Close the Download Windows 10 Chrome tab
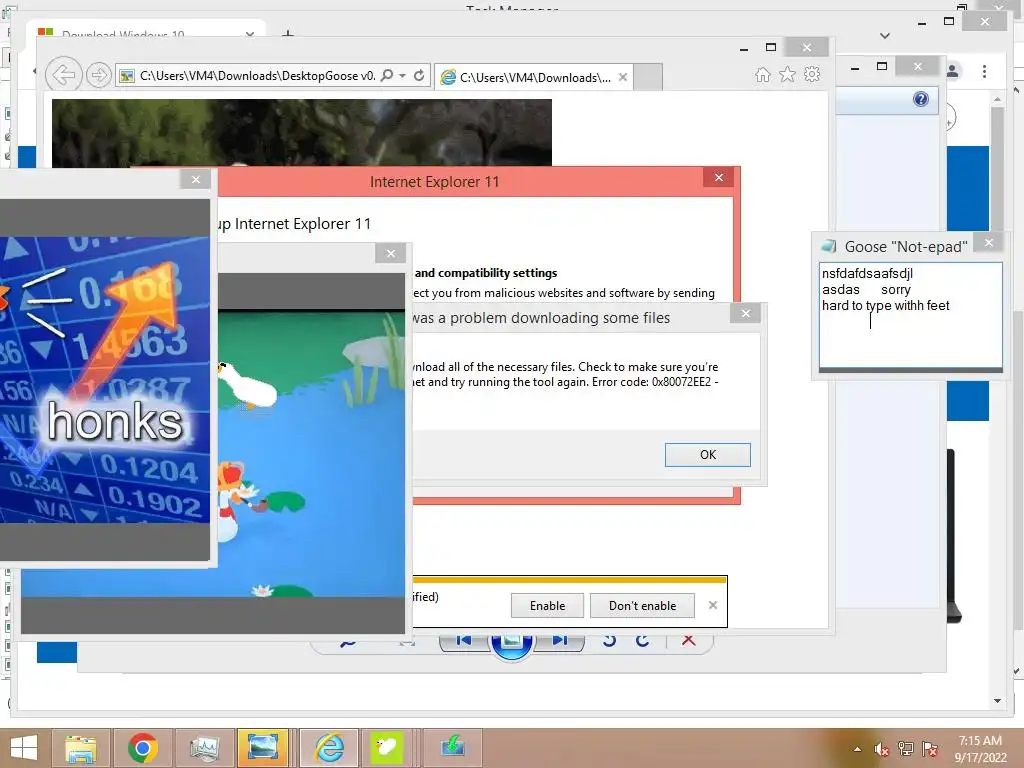 coord(249,34)
